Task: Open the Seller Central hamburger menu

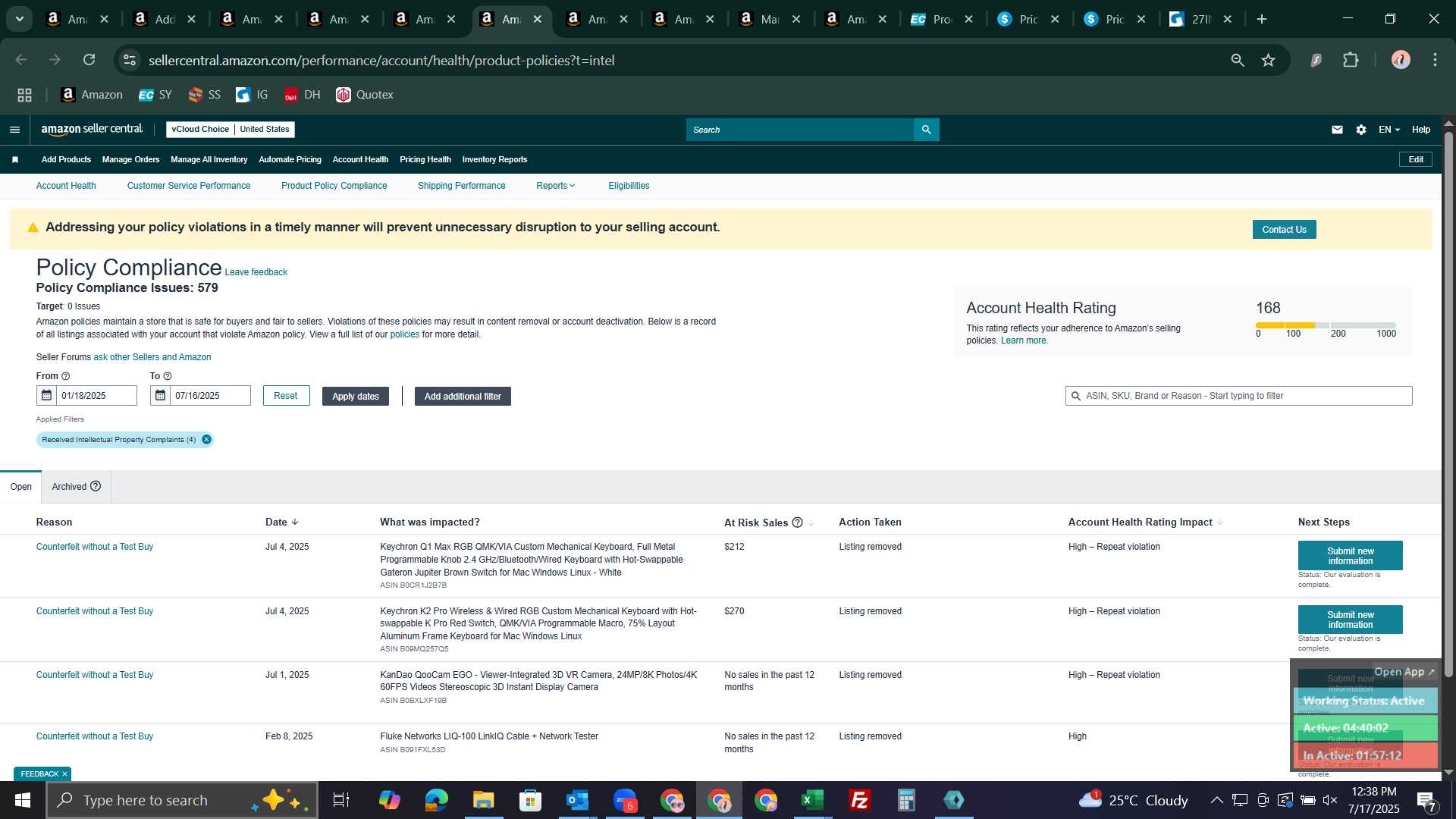Action: tap(14, 130)
